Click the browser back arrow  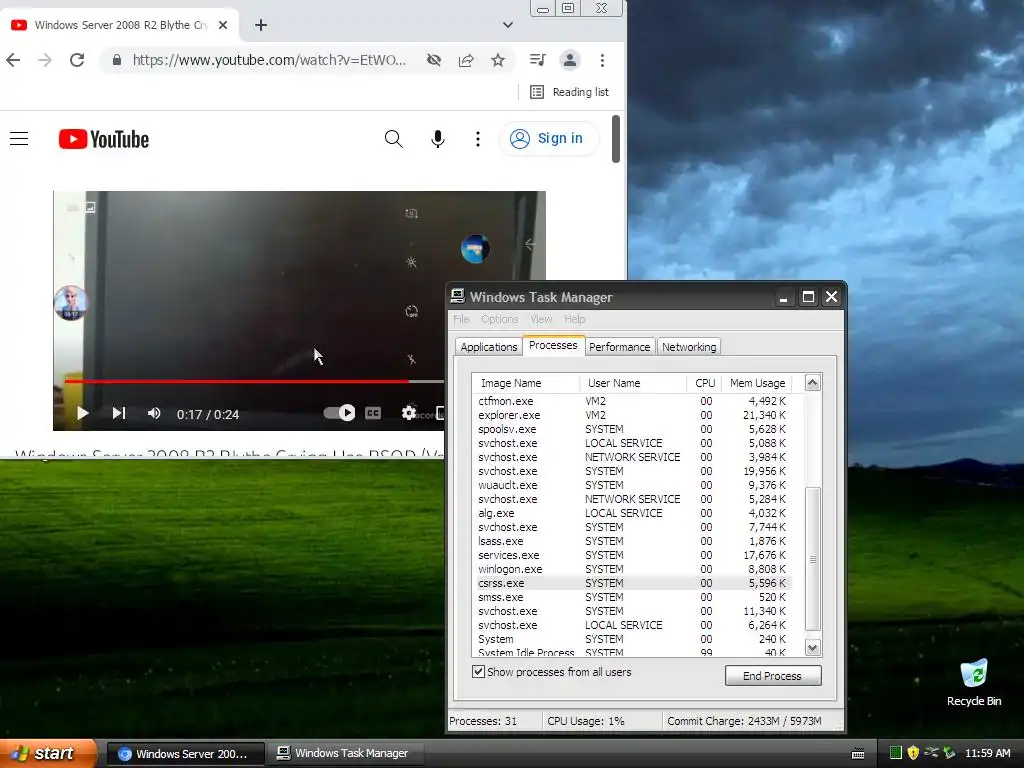tap(13, 60)
